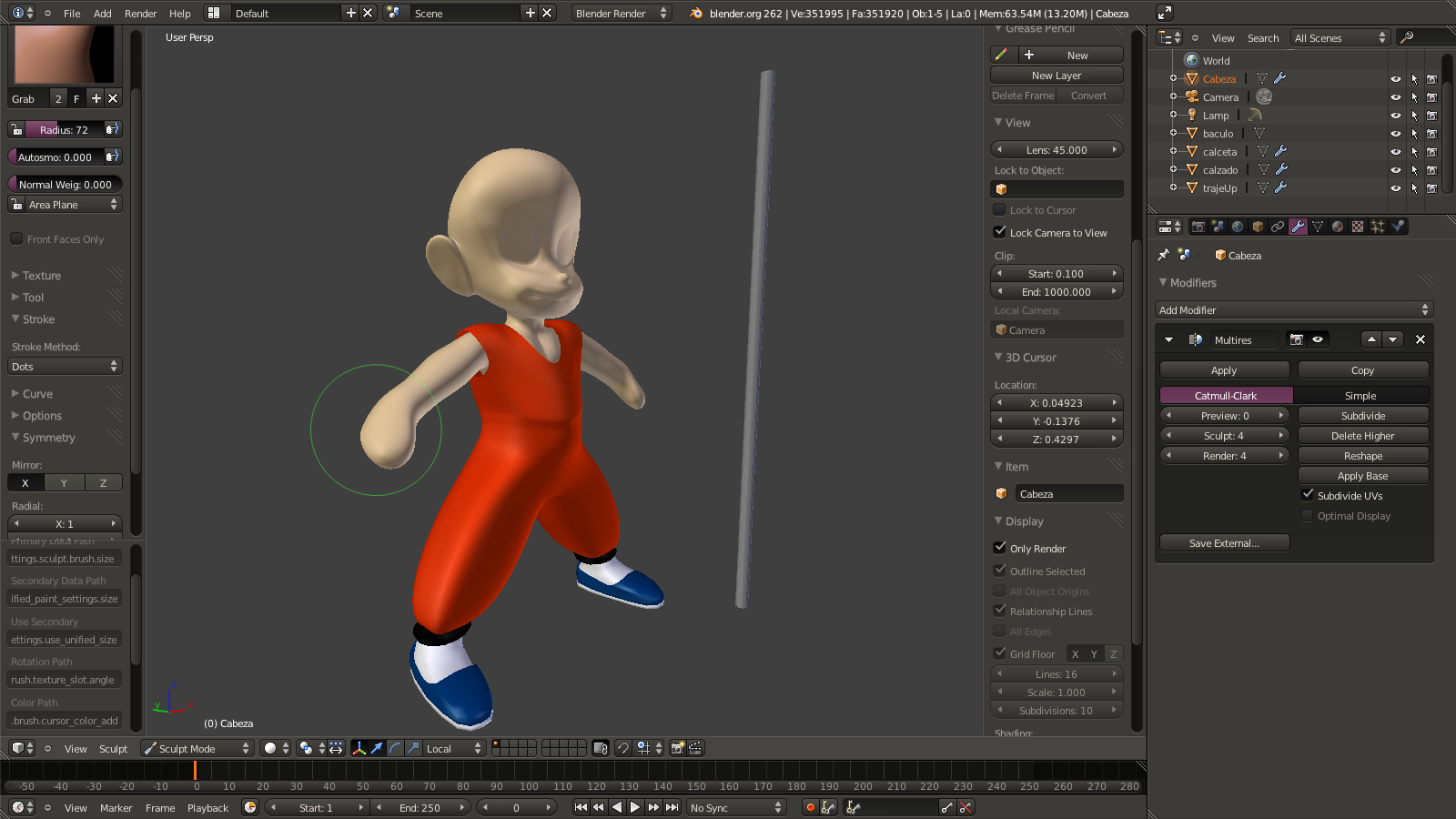Toggle visibility of the Lamp object
Image resolution: width=1456 pixels, height=819 pixels.
[1395, 116]
